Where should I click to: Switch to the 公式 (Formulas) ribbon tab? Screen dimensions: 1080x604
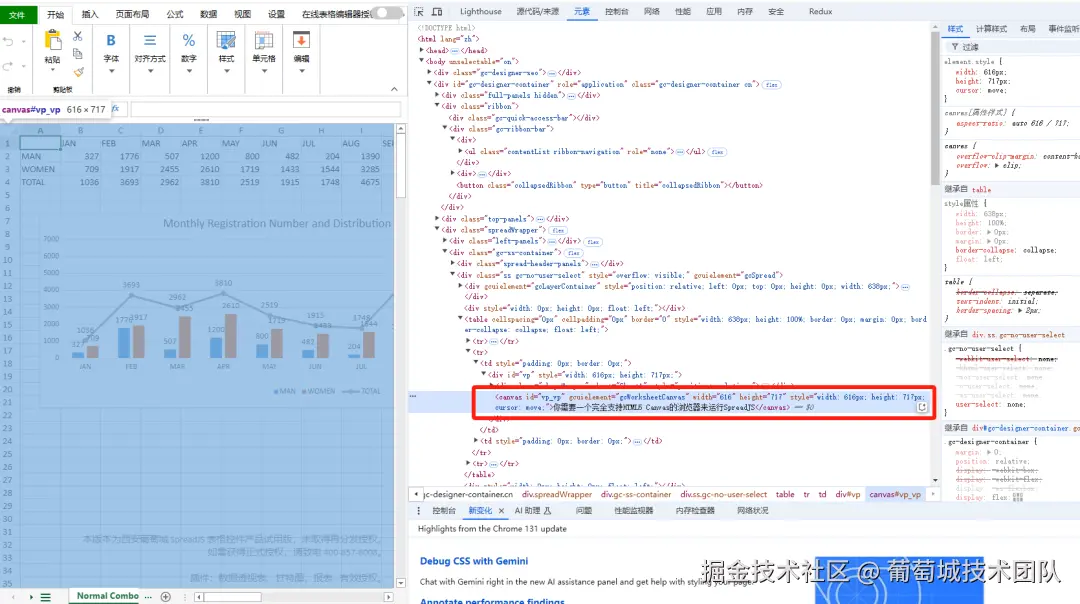pos(175,14)
